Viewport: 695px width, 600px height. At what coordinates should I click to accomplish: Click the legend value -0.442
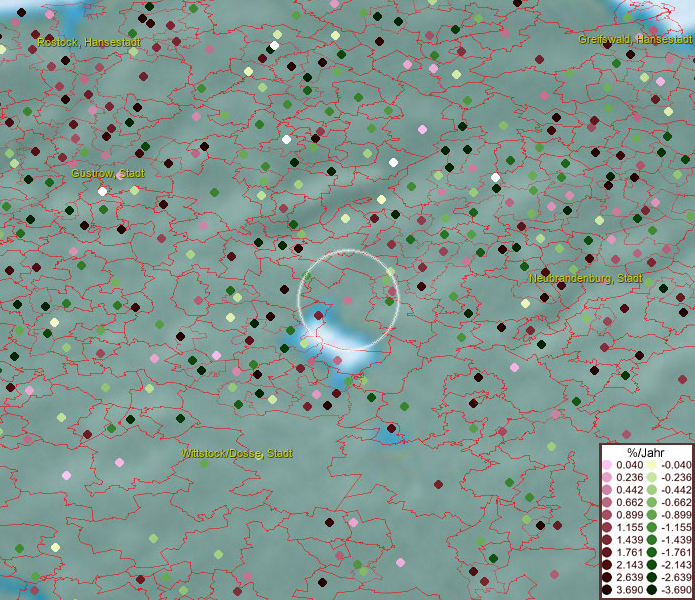pyautogui.click(x=676, y=490)
